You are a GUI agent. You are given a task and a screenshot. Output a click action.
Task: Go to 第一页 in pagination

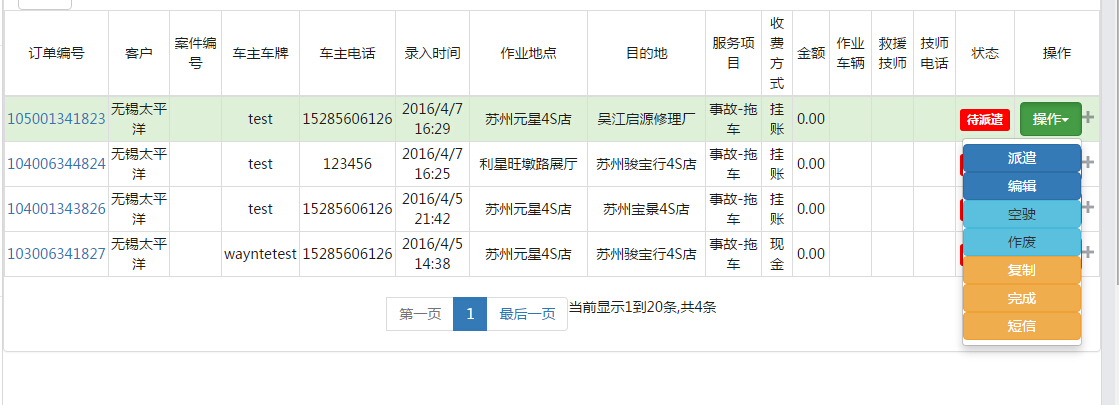tap(420, 314)
